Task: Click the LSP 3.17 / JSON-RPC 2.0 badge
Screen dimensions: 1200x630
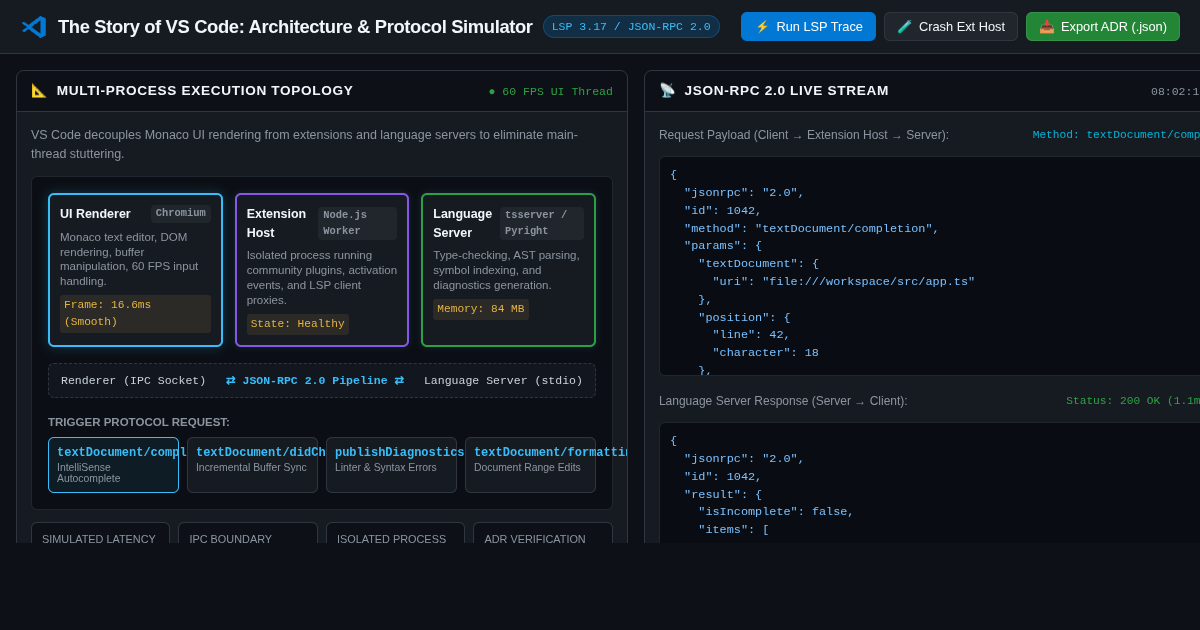Action: 631,27
